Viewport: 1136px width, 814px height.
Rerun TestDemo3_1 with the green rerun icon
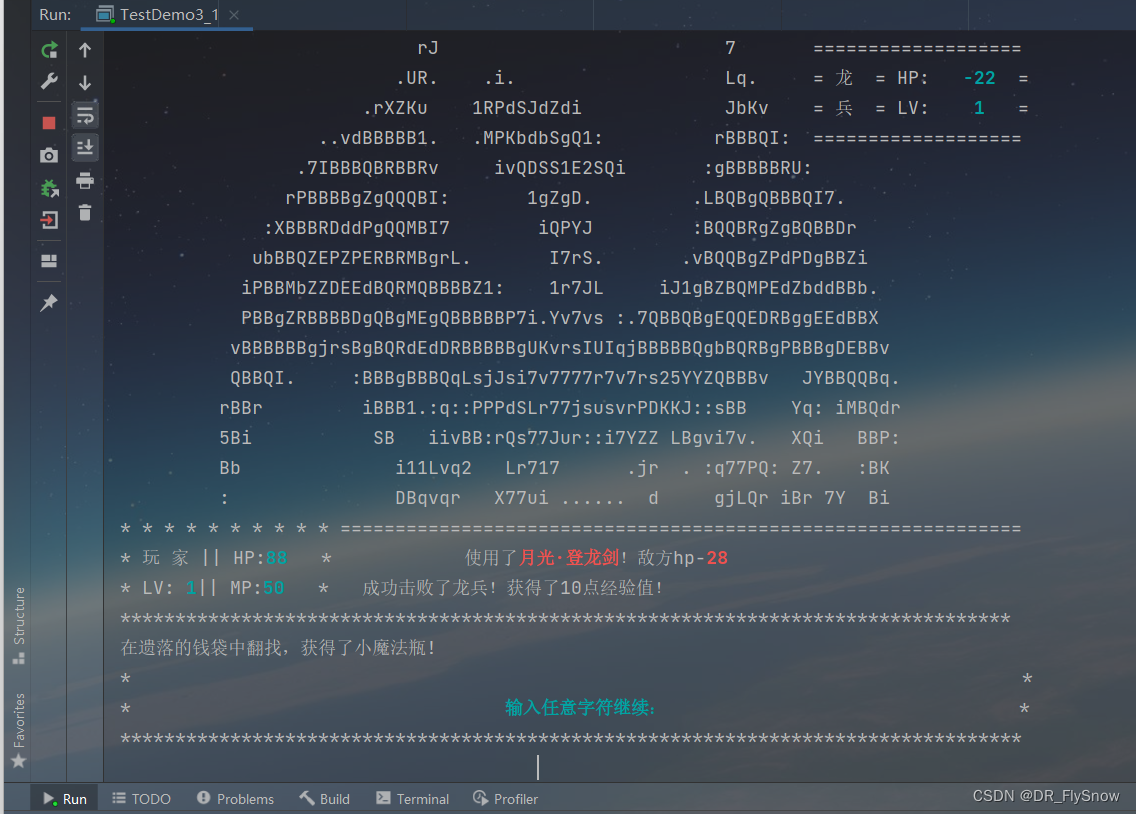(x=49, y=50)
